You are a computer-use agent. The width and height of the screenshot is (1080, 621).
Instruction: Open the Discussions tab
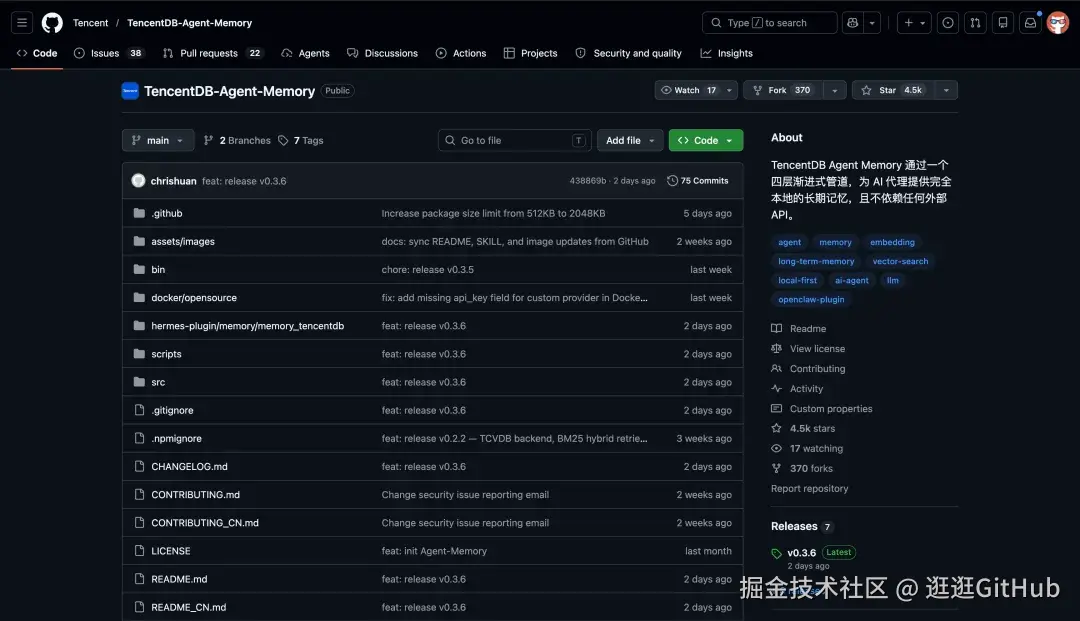click(x=382, y=53)
